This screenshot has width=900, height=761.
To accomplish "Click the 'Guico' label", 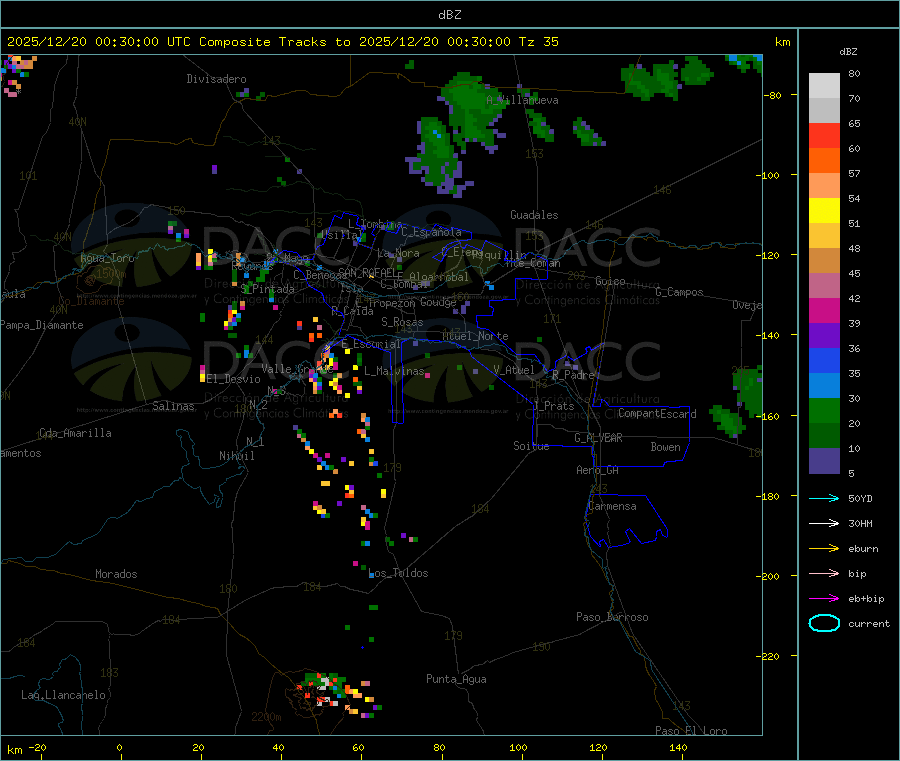I will click(610, 281).
